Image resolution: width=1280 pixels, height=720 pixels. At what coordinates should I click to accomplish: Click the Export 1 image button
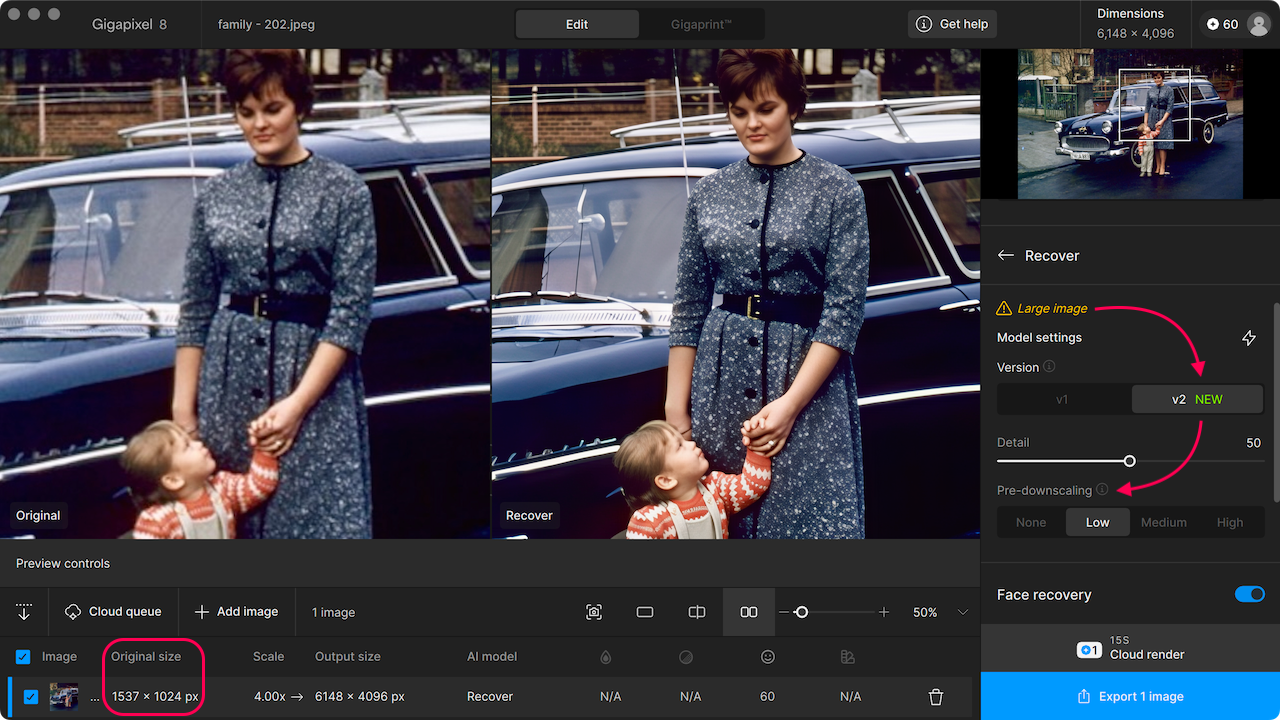[1130, 697]
